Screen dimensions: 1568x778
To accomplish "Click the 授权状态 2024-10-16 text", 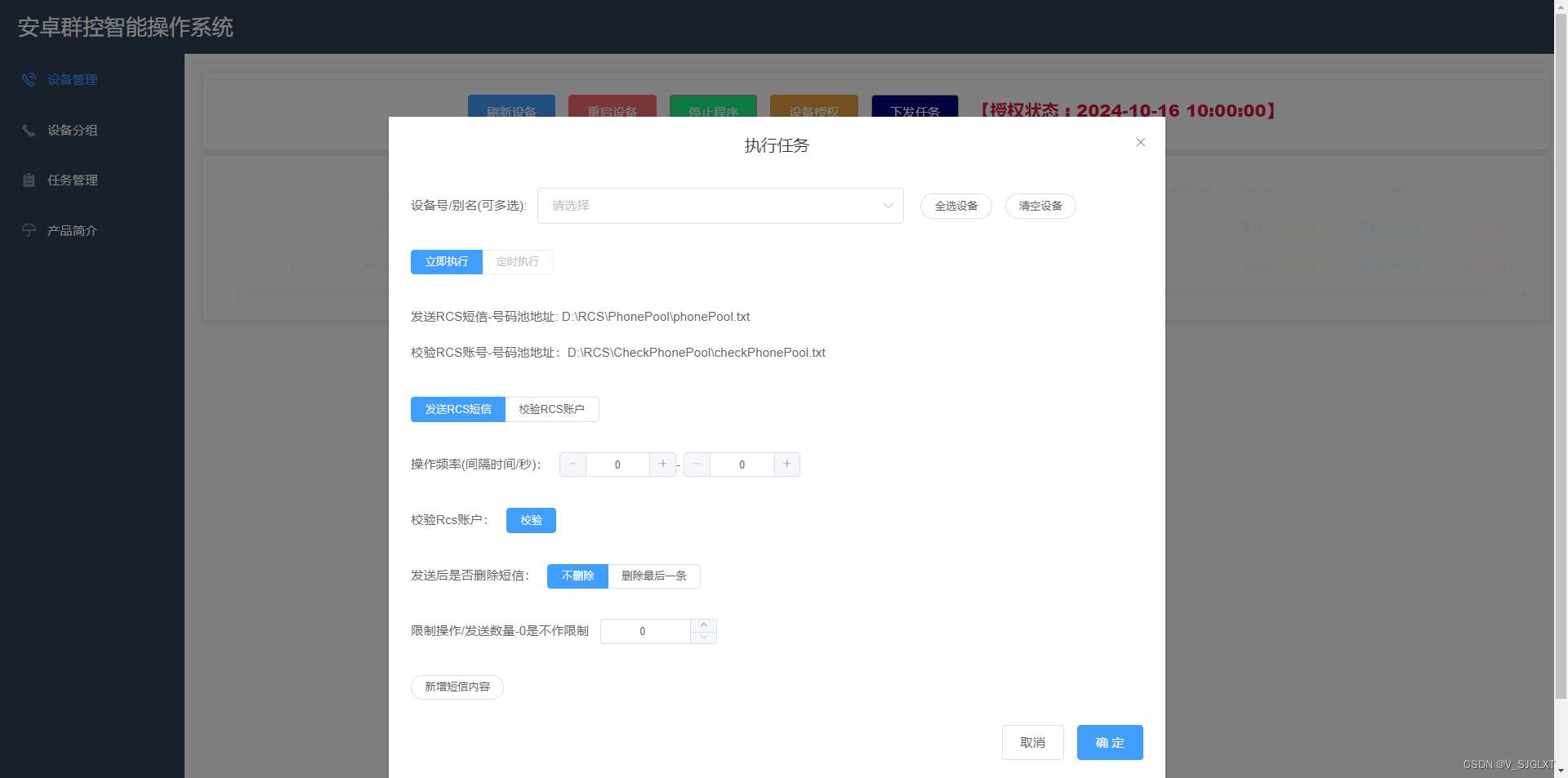I will pyautogui.click(x=1128, y=110).
